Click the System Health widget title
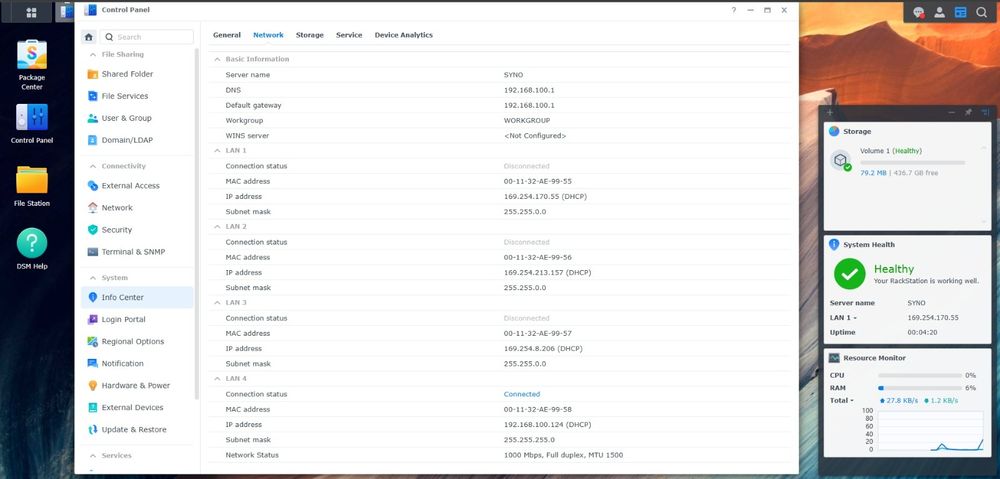The width and height of the screenshot is (1000, 479). click(869, 244)
